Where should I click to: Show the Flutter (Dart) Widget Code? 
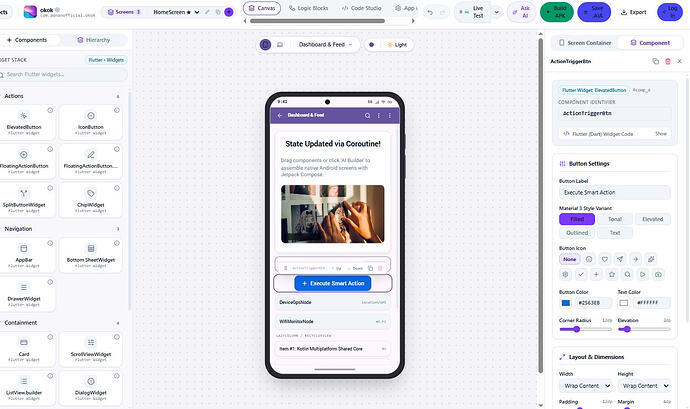661,134
